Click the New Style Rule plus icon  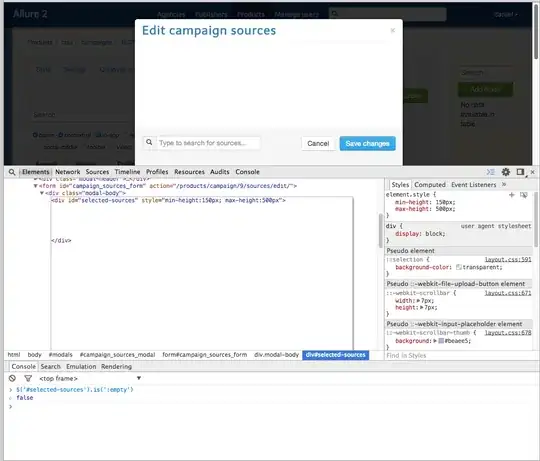511,195
